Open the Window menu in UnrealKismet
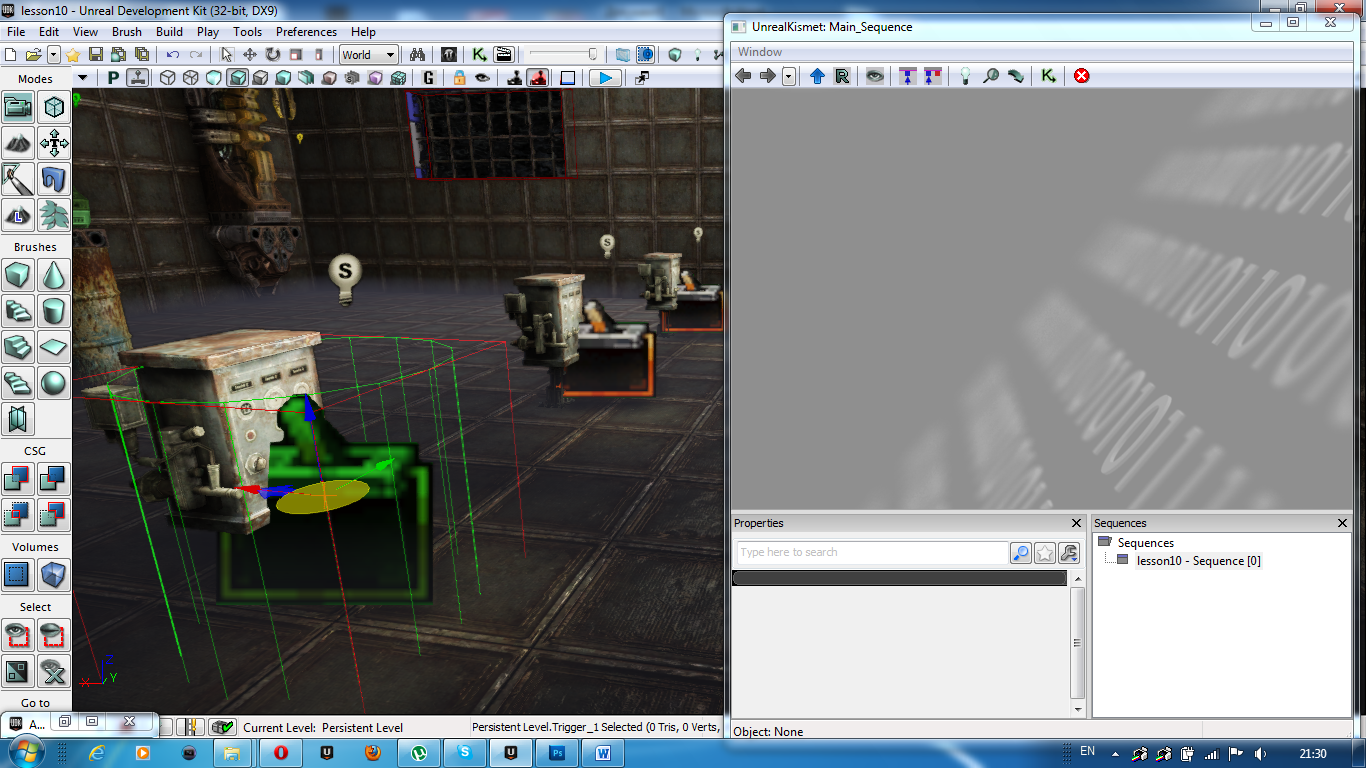 click(x=760, y=52)
